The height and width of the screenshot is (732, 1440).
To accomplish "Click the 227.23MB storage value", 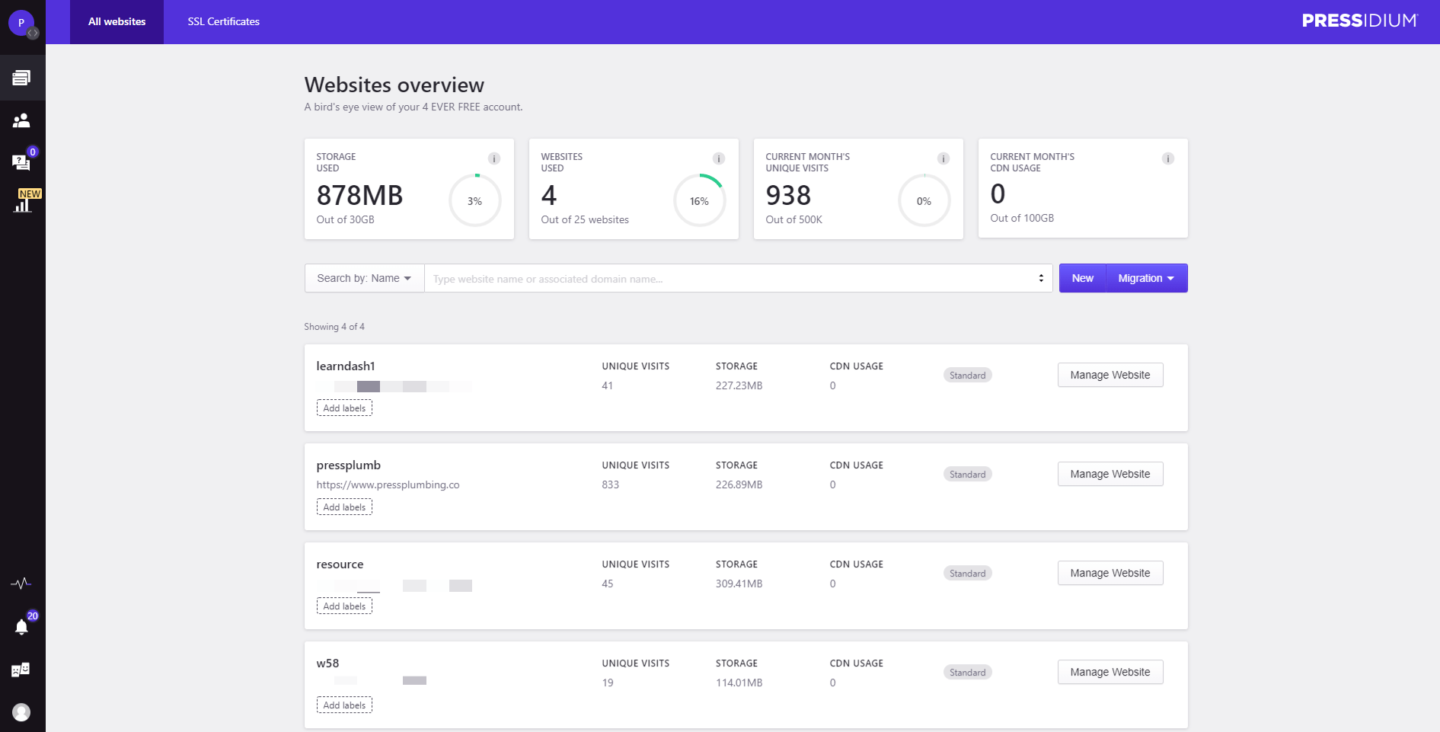I will [739, 386].
